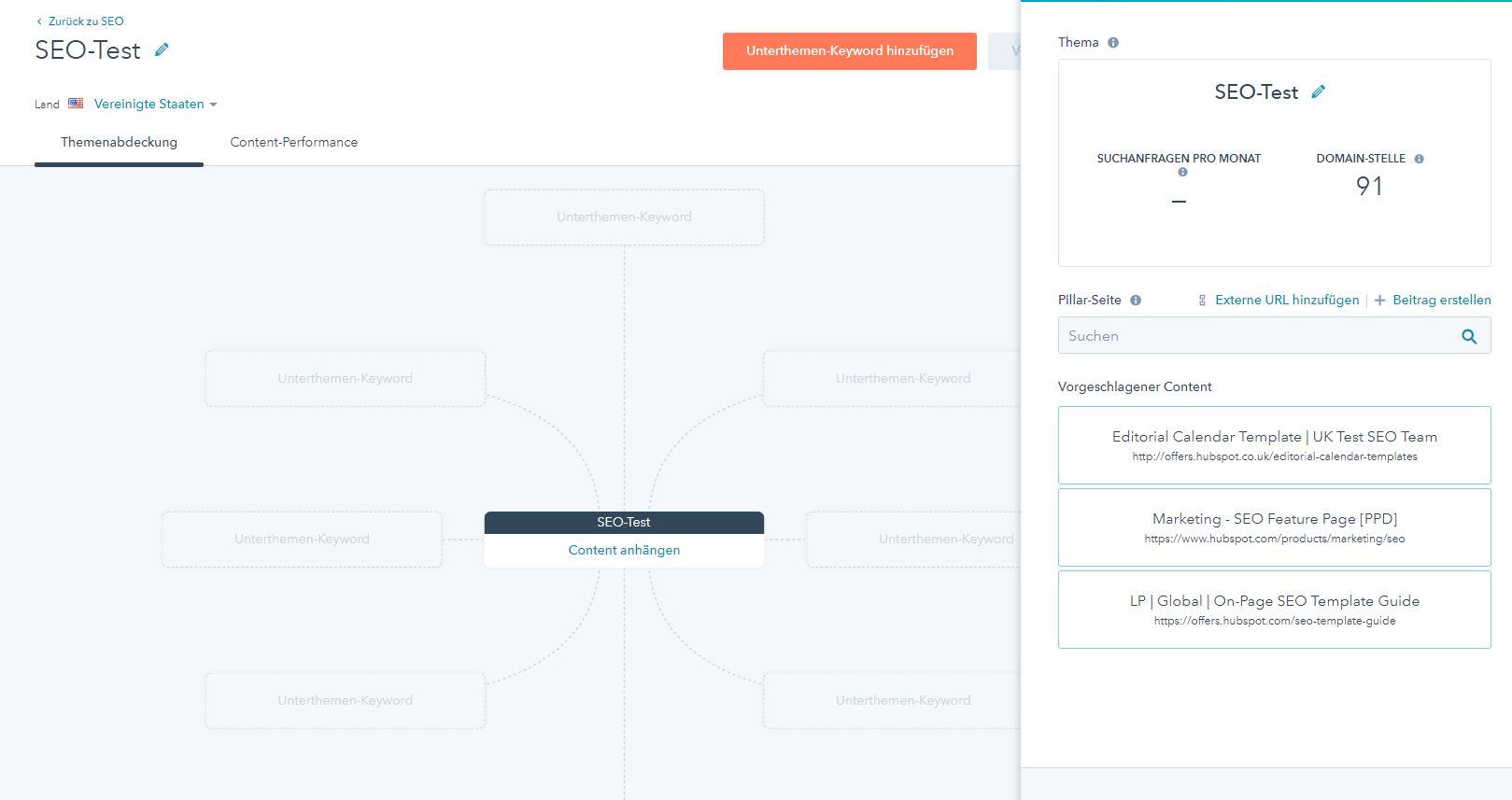Image resolution: width=1512 pixels, height=800 pixels.
Task: Focus the Suchen pillar page search field
Action: pos(1256,336)
